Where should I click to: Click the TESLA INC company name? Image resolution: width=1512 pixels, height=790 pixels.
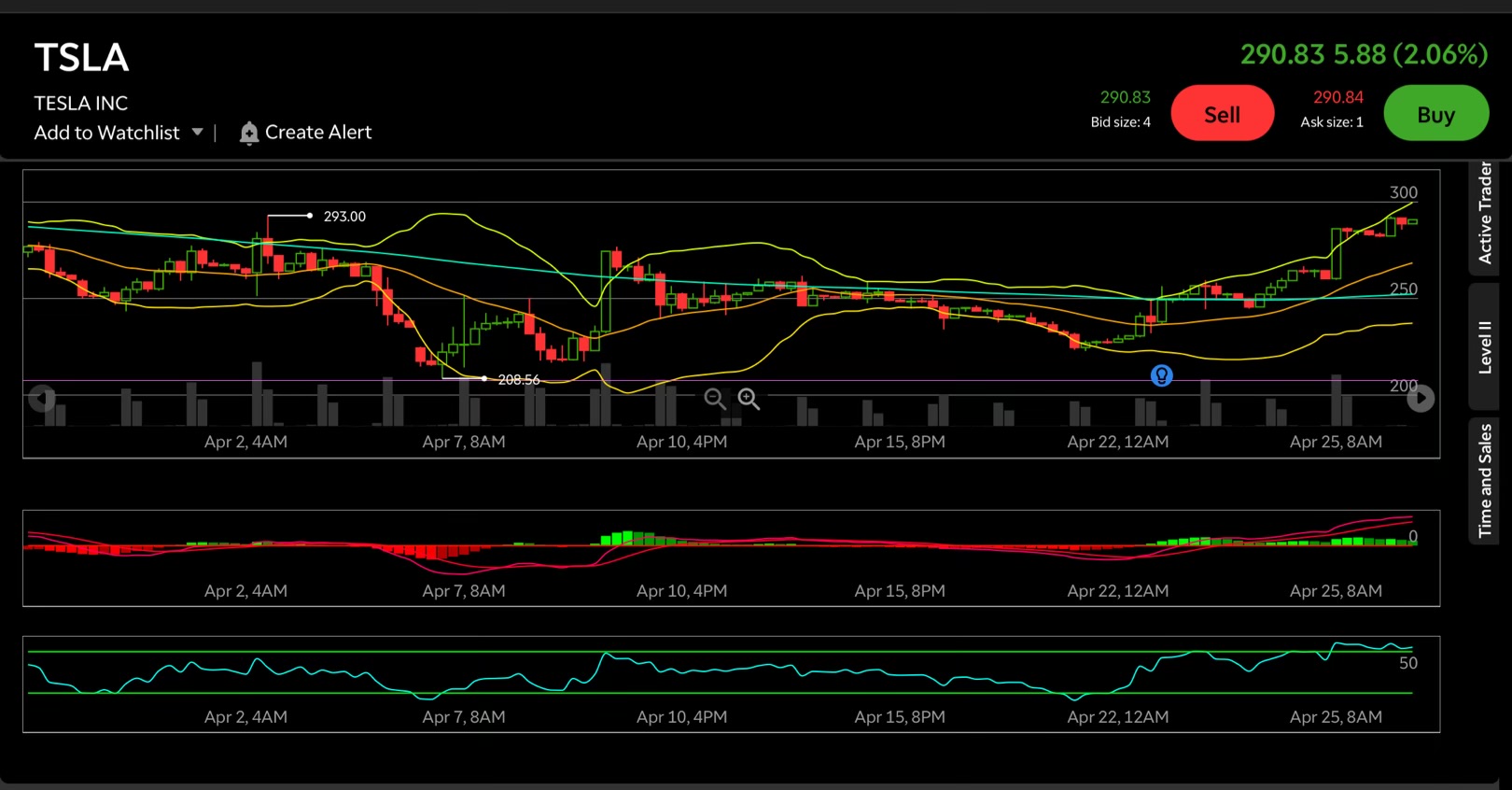point(81,104)
